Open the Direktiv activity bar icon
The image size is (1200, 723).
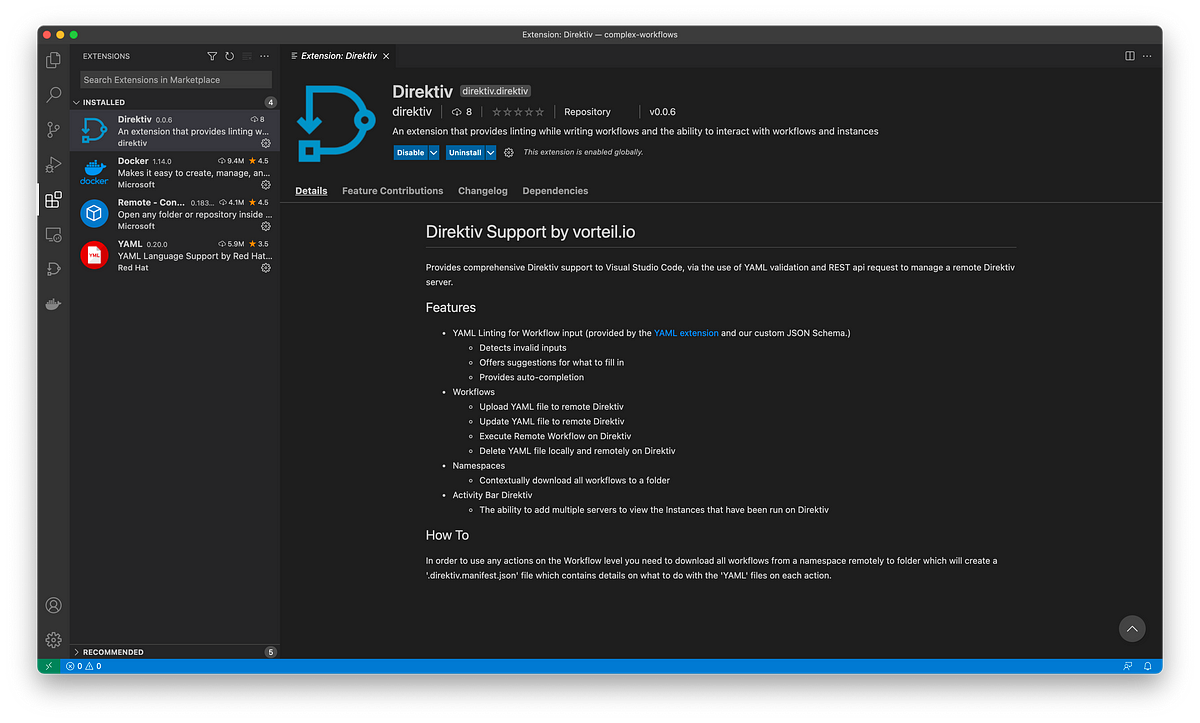pyautogui.click(x=54, y=269)
